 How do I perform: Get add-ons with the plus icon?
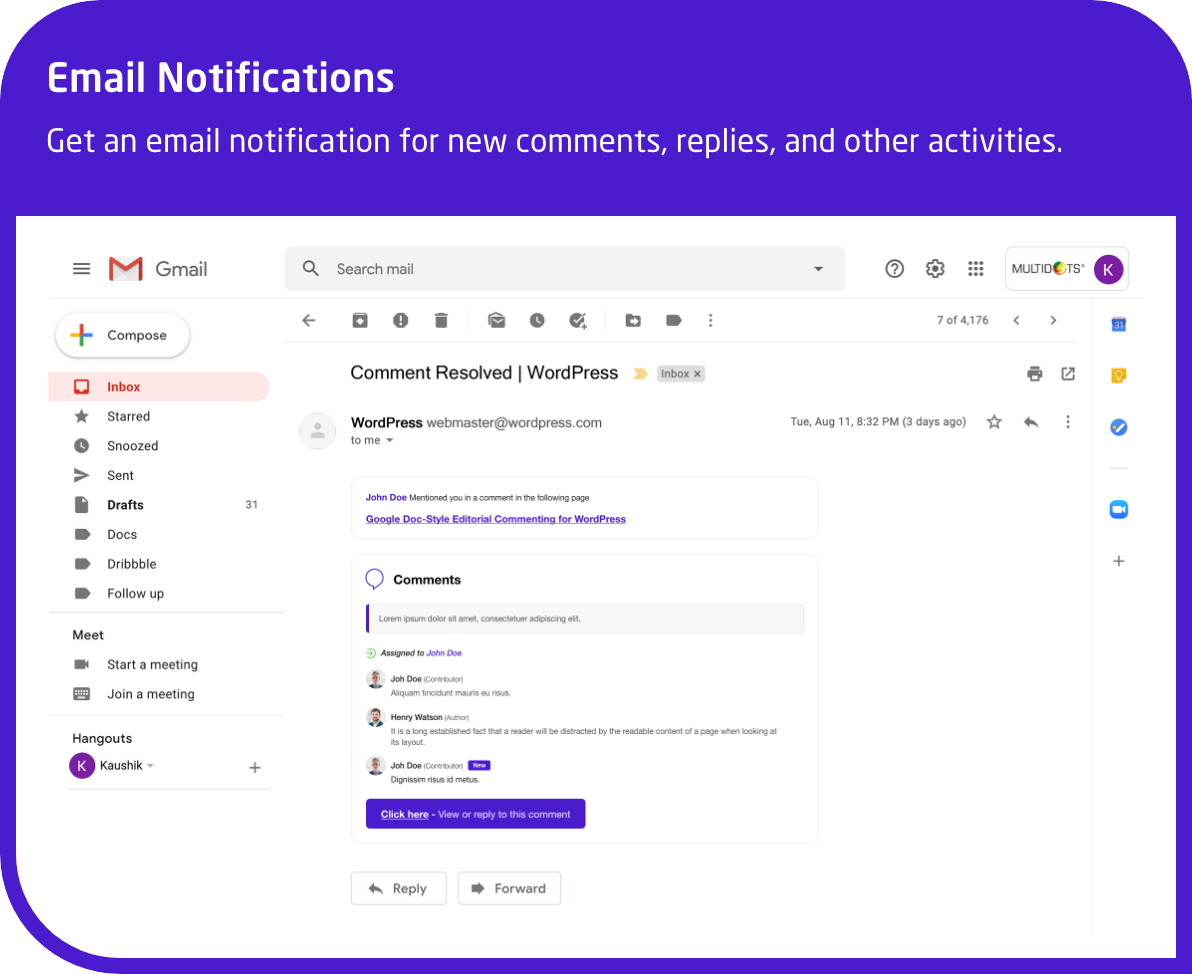click(1119, 561)
